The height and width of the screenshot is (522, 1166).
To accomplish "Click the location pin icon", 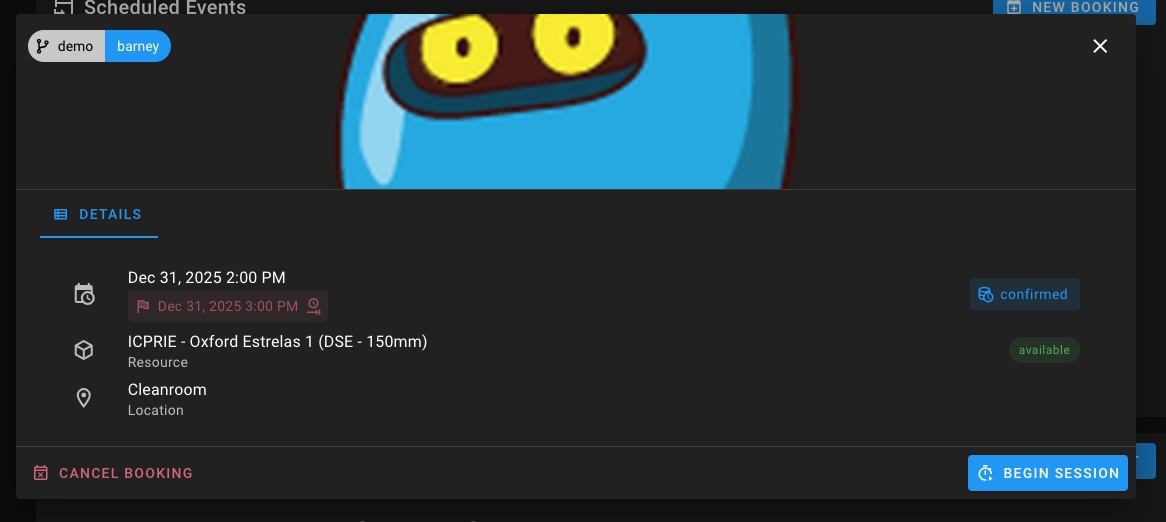I will 84,398.
